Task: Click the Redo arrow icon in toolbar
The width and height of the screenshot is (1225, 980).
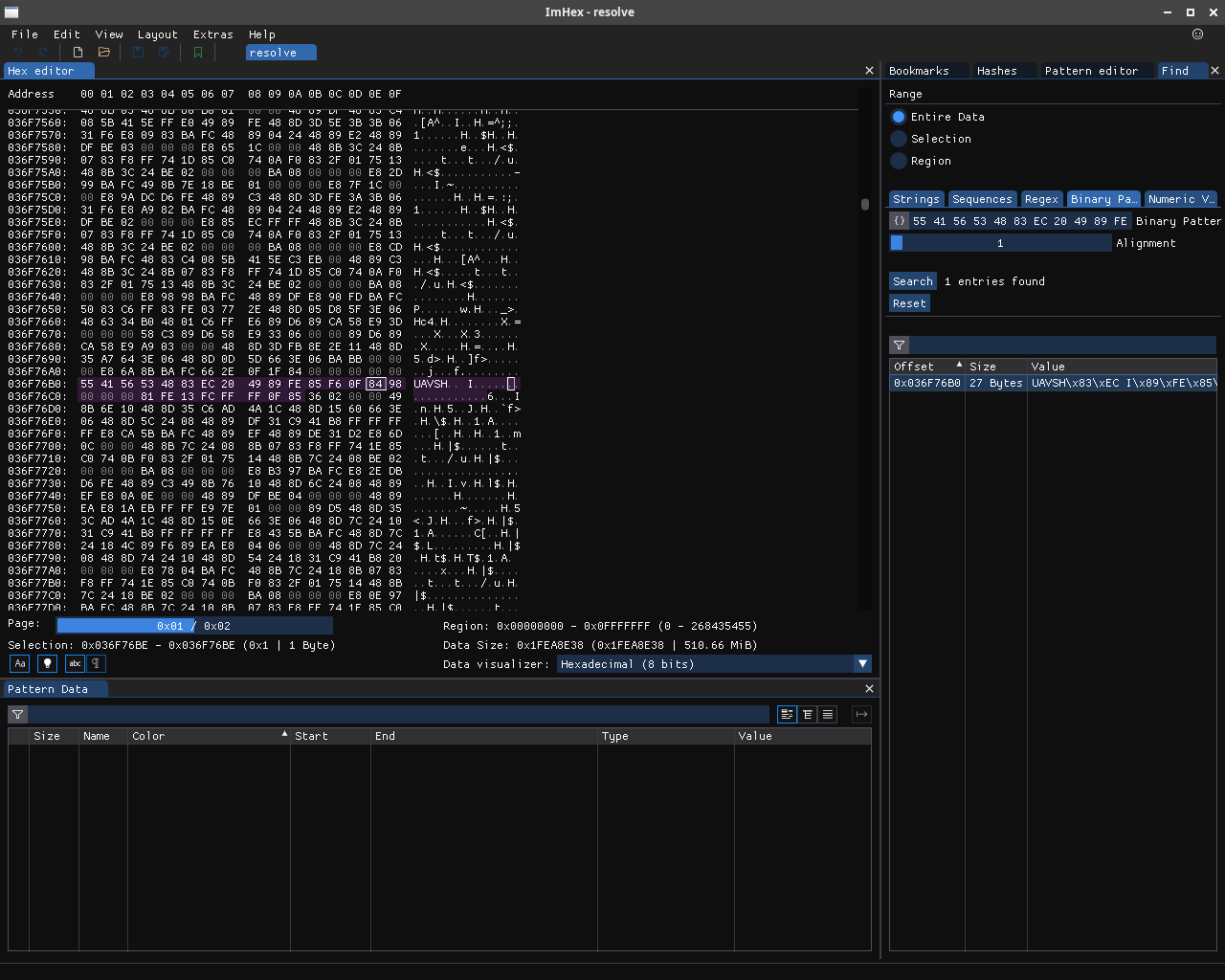Action: [x=41, y=53]
